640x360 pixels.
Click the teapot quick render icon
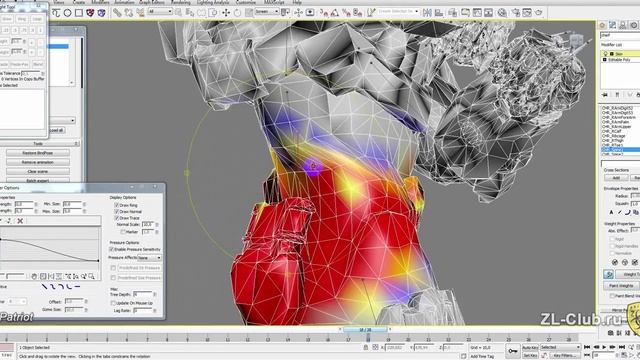[539, 13]
